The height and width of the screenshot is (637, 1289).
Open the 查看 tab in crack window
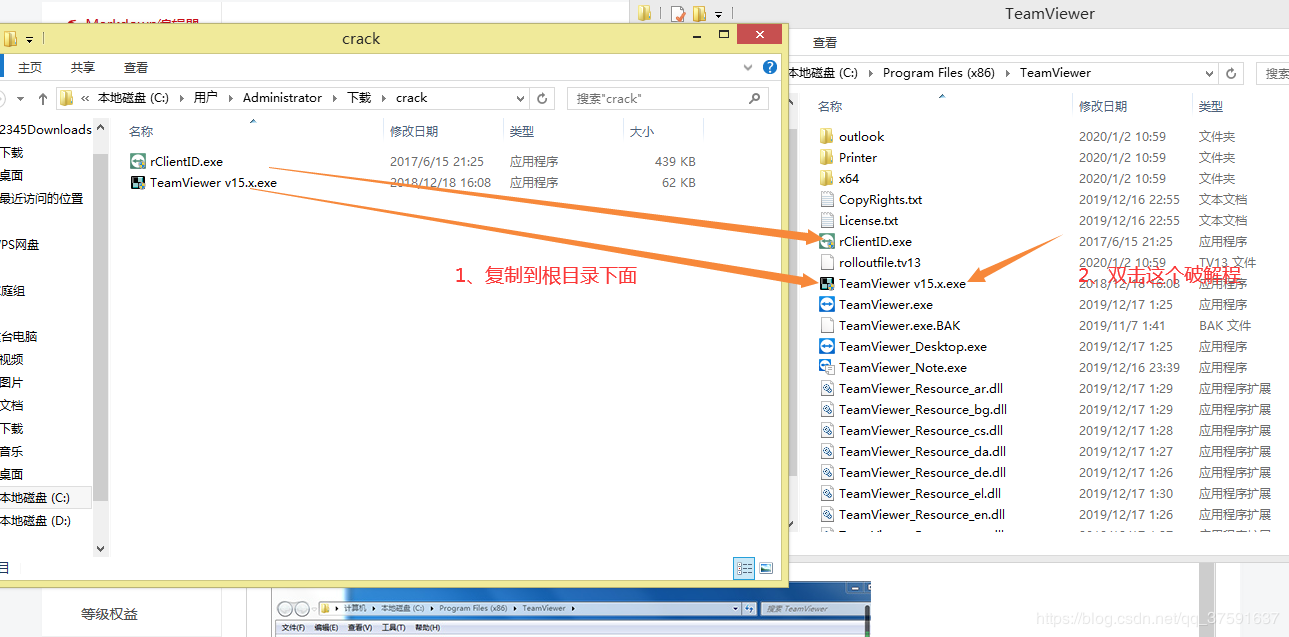coord(136,68)
